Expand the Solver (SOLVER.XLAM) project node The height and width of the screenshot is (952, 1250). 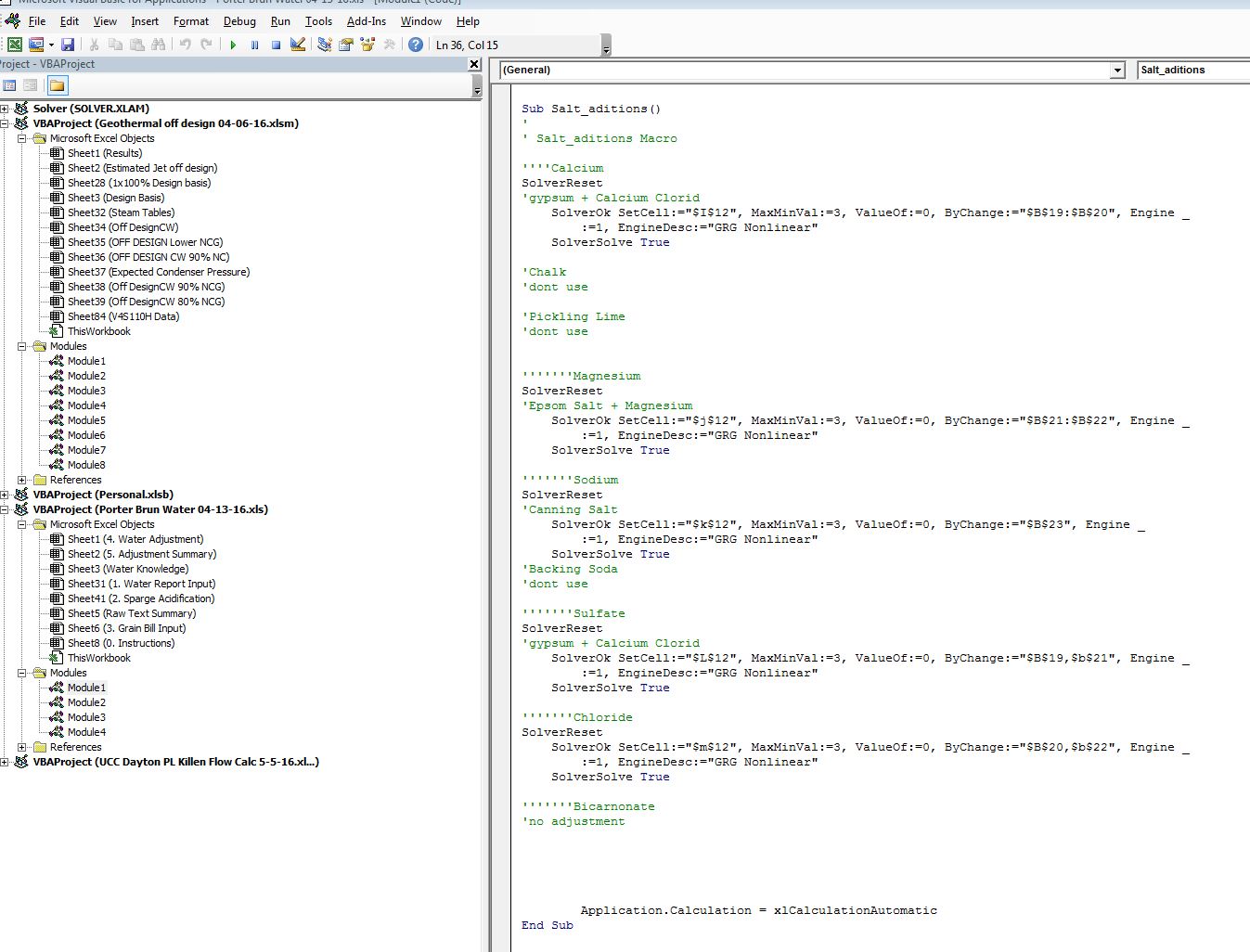(6, 109)
